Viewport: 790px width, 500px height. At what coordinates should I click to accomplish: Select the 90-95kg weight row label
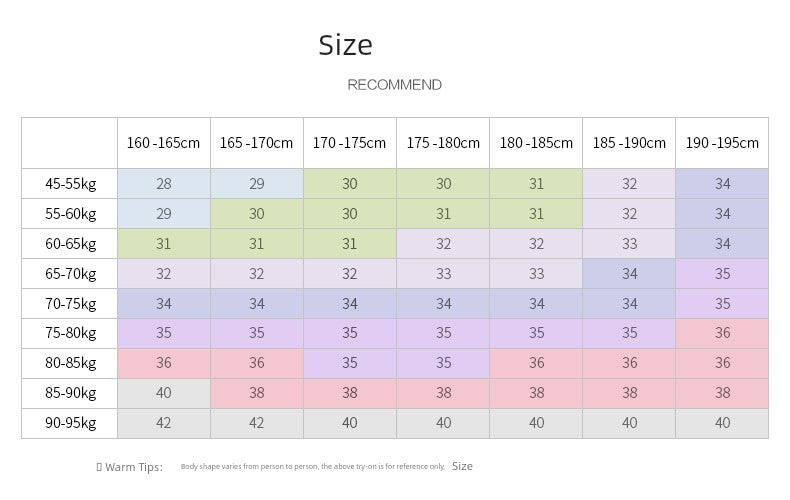70,423
